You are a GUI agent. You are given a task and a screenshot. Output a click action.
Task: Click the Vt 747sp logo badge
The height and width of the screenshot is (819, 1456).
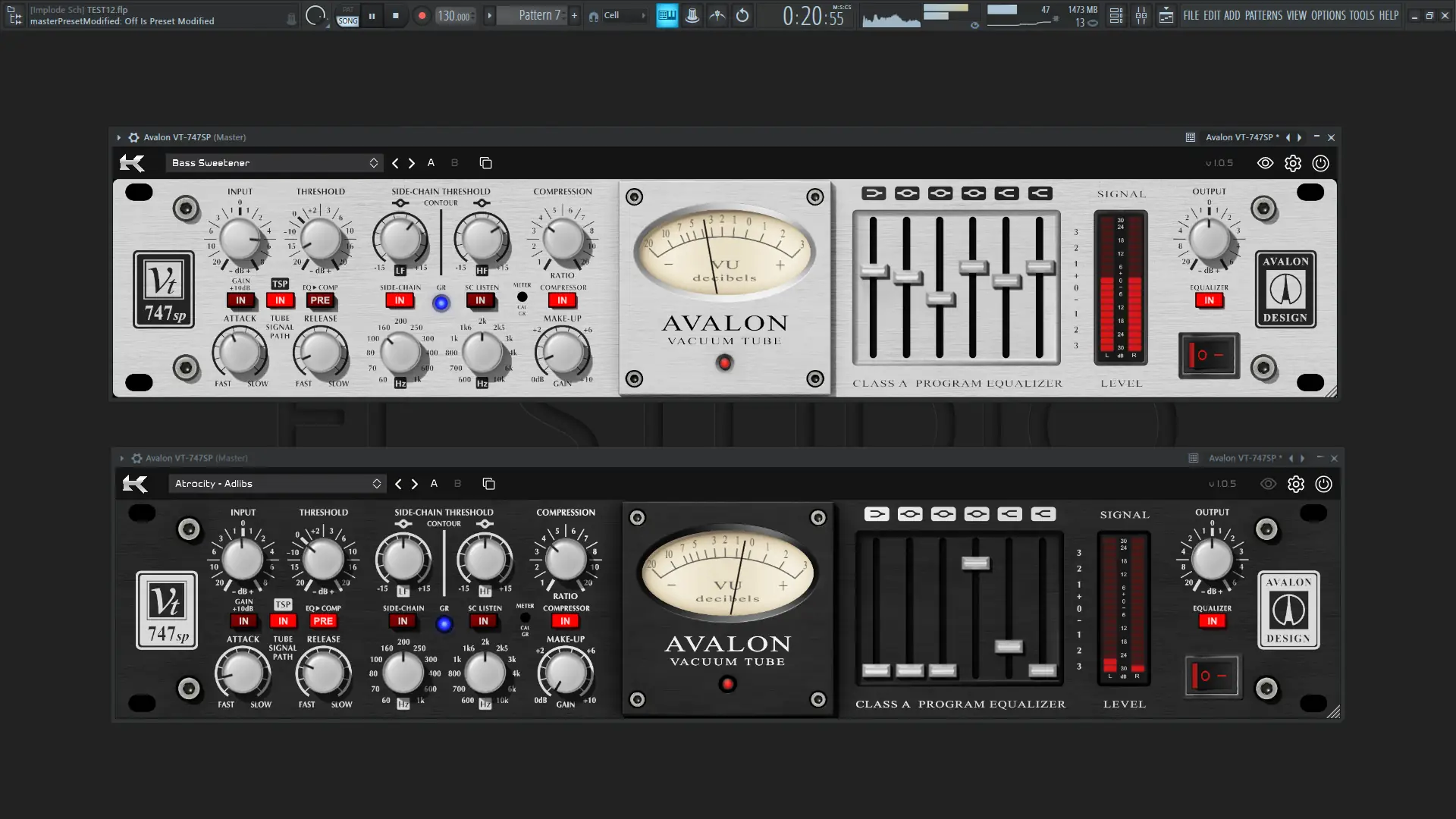tap(163, 289)
